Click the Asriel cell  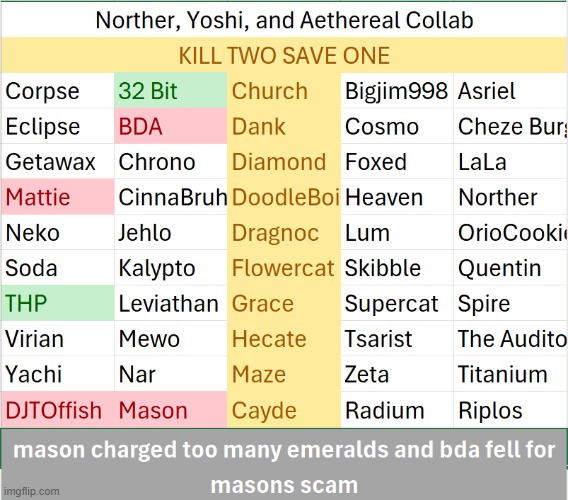511,90
